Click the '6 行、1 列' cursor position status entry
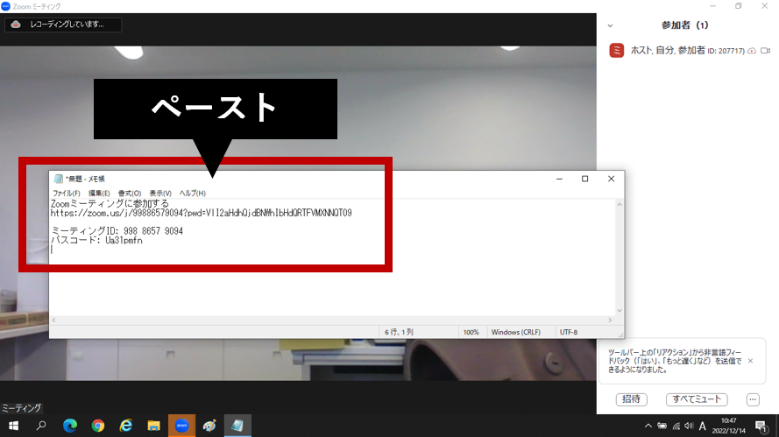Viewport: 779px width, 437px height. [x=399, y=332]
